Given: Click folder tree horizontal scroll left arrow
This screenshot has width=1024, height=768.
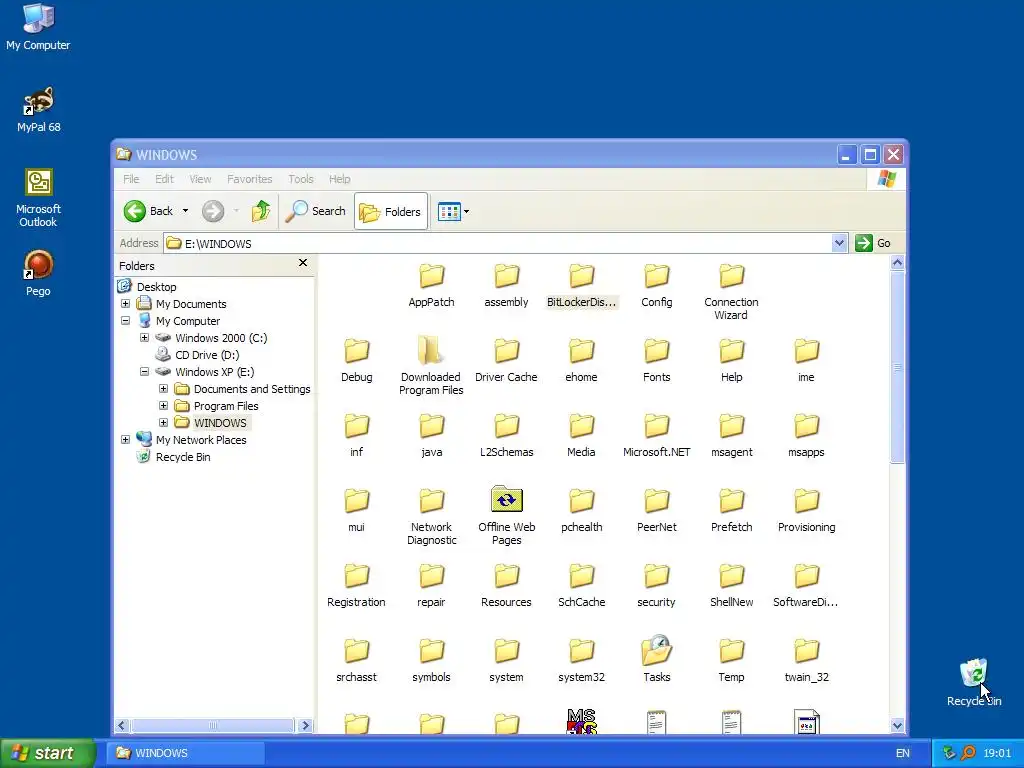Looking at the screenshot, I should pyautogui.click(x=122, y=726).
